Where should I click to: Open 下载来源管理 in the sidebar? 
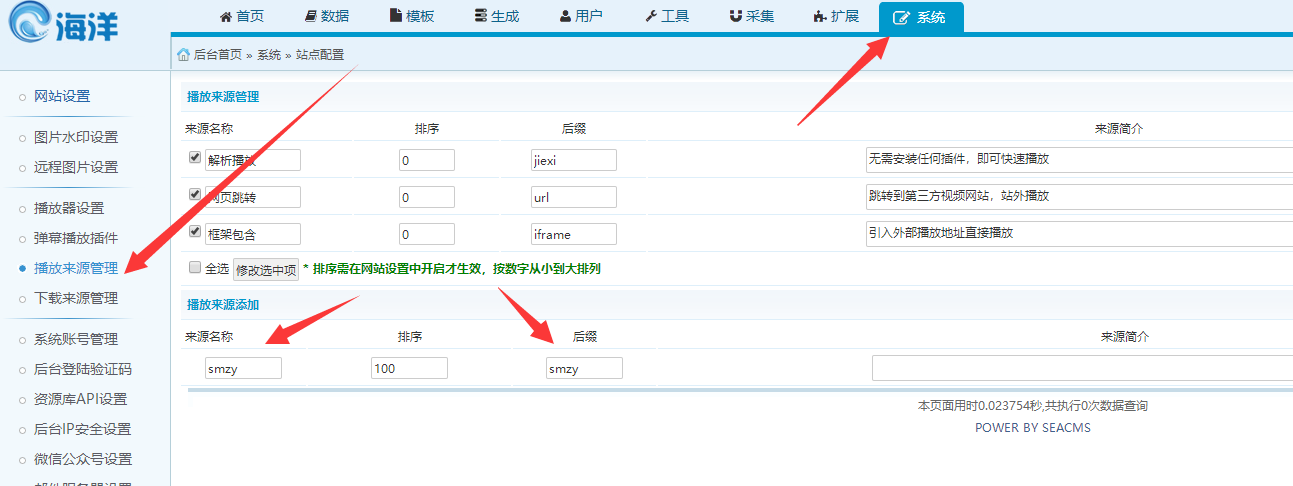click(75, 298)
